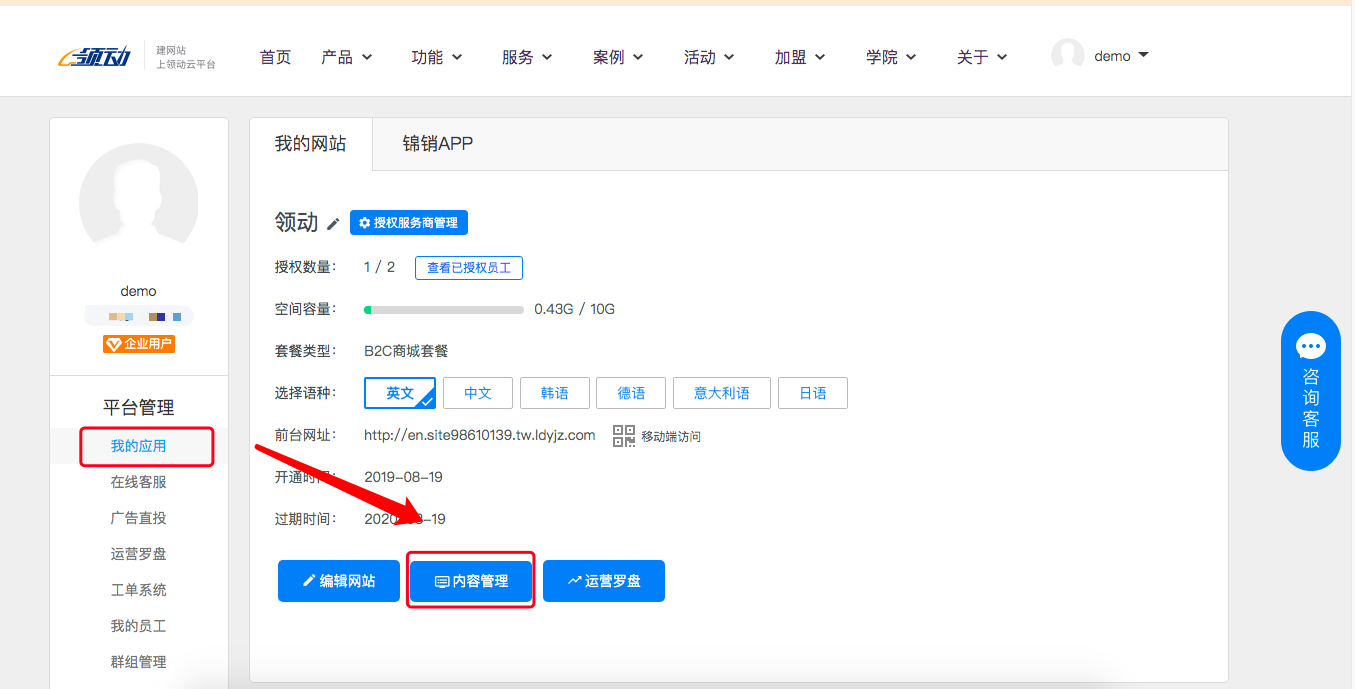Select the 我的网站 tab
Viewport: 1355px width, 689px height.
coord(309,143)
